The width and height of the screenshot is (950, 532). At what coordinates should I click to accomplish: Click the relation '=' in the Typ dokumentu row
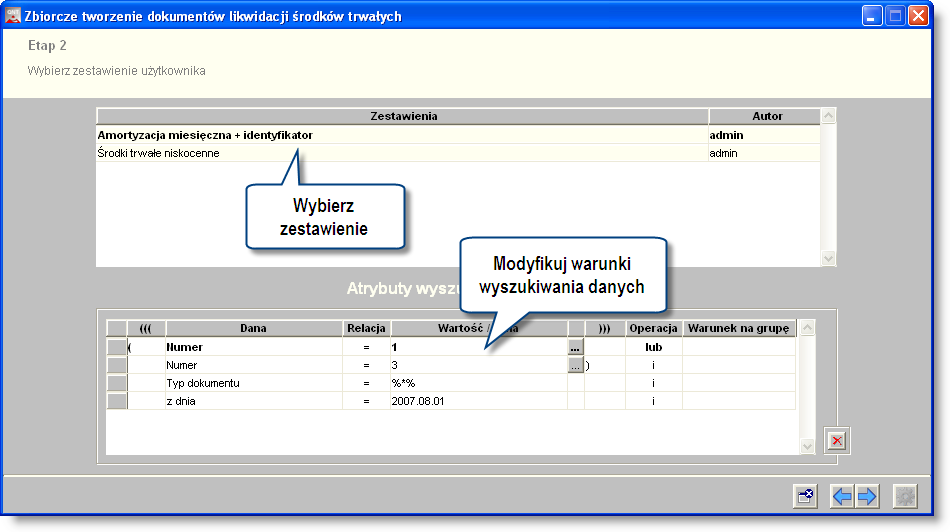[367, 384]
